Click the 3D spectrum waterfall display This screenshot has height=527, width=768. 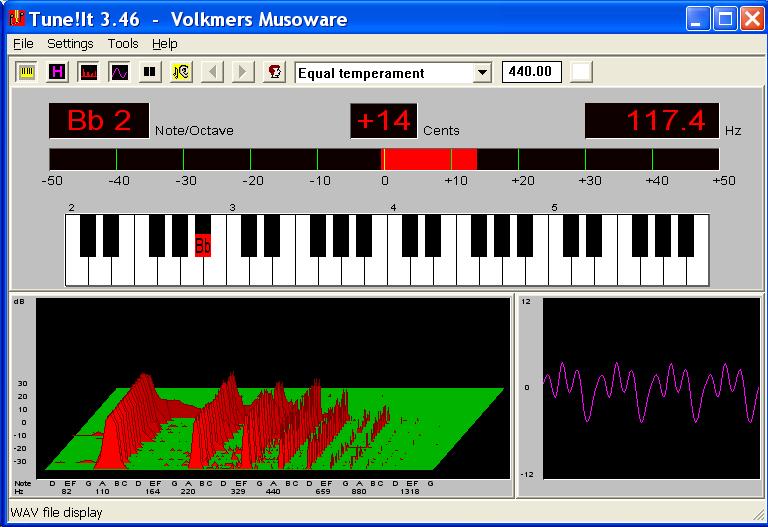click(273, 388)
